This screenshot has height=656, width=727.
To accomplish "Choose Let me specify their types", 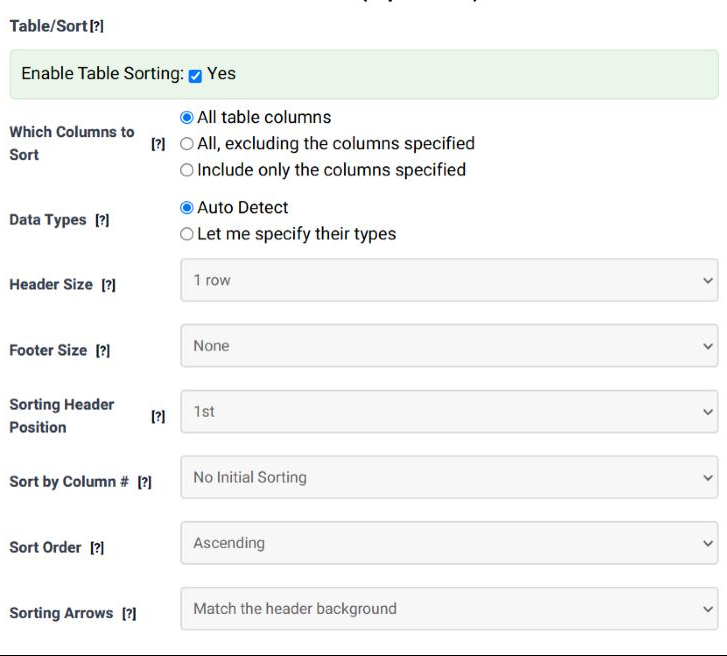I will tap(186, 234).
